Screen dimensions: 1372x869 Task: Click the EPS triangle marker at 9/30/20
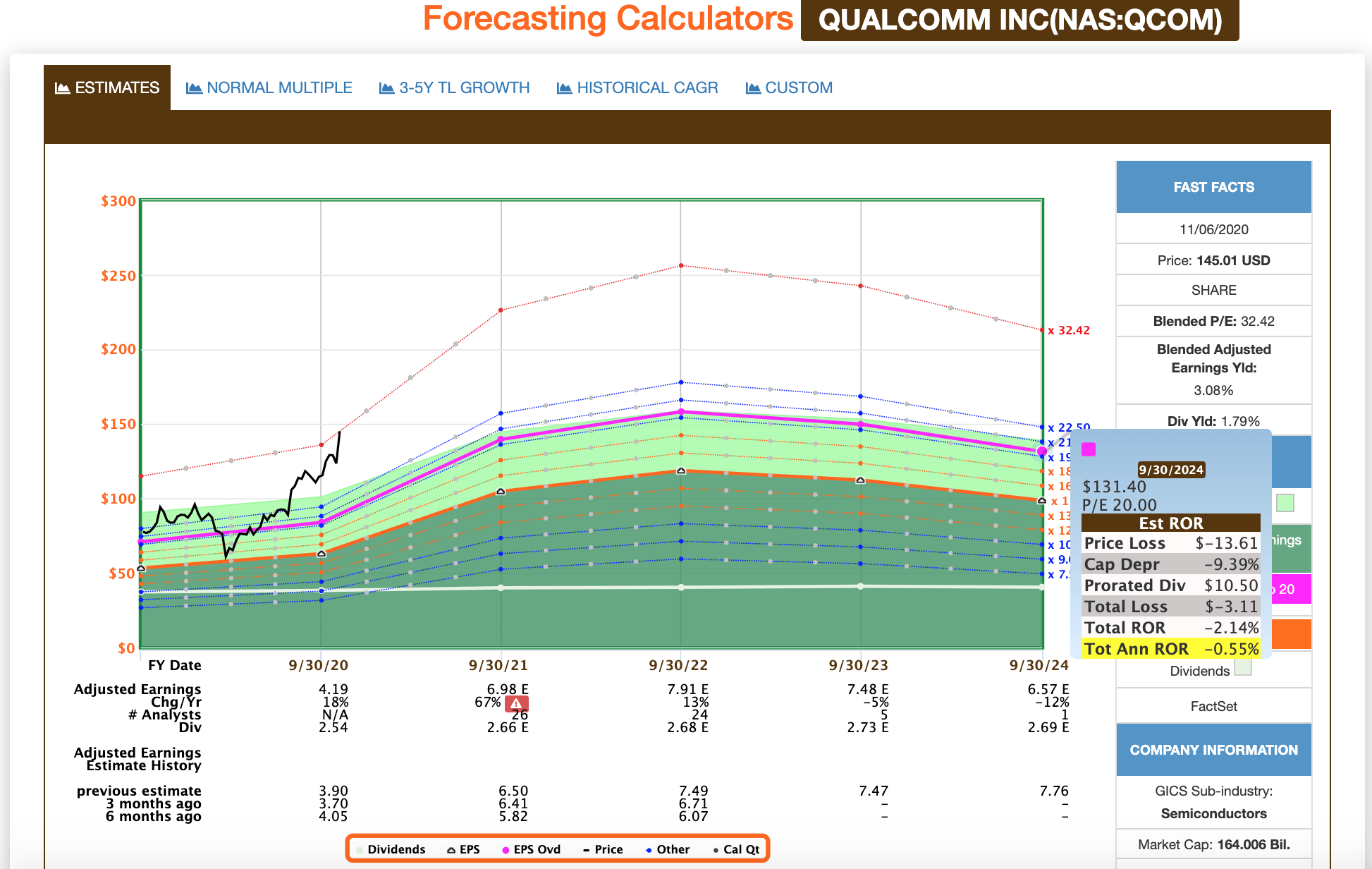coord(321,554)
